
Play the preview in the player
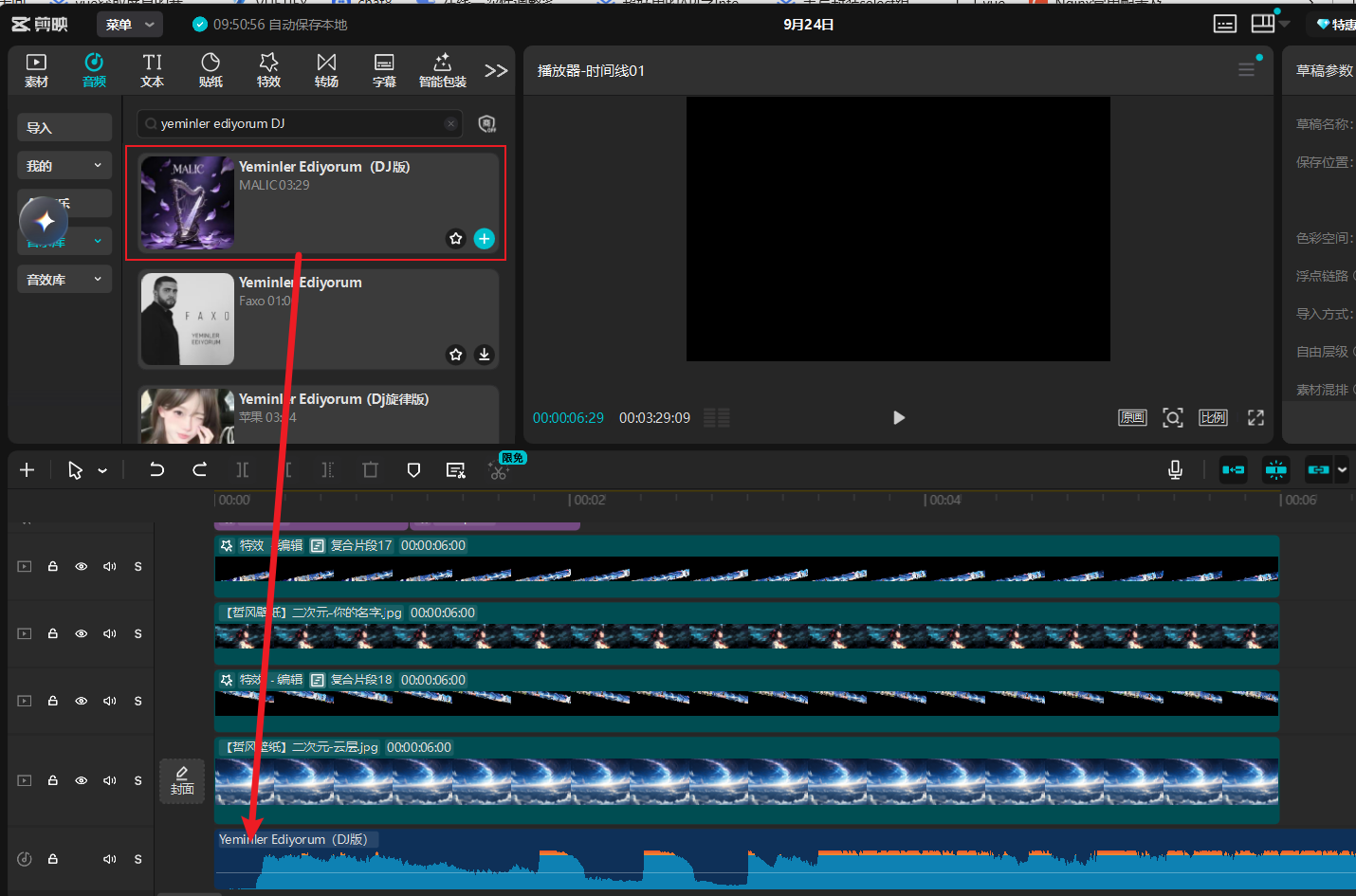coord(899,418)
